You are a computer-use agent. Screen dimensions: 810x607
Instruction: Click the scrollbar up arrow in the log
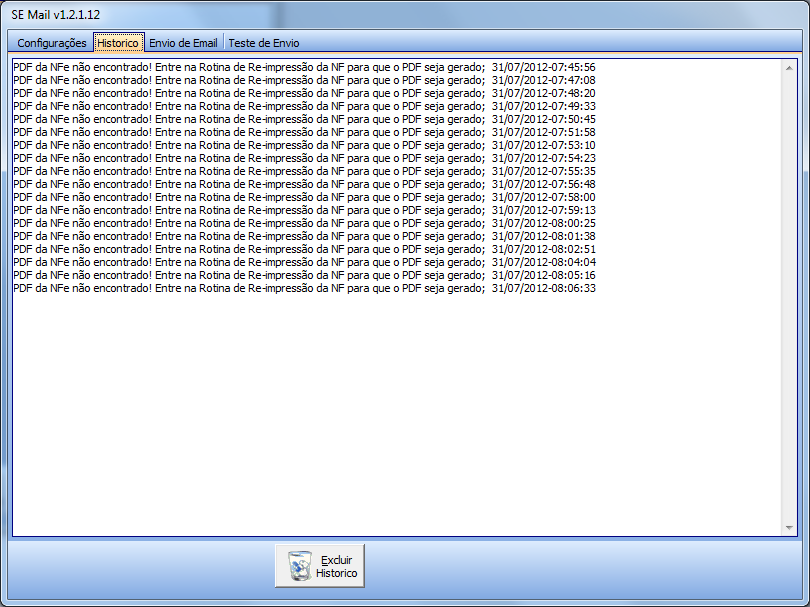(x=789, y=68)
